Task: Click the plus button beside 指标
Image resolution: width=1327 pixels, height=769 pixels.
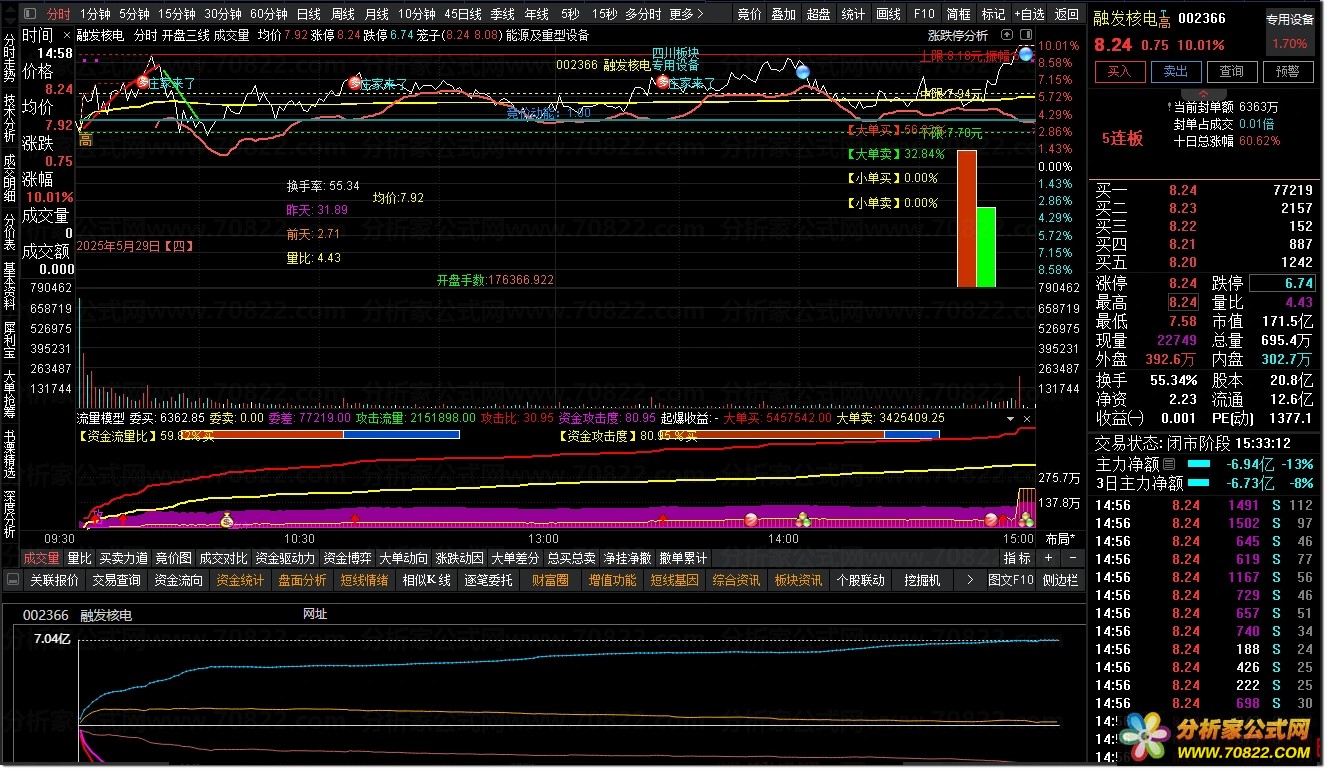Action: point(1048,558)
